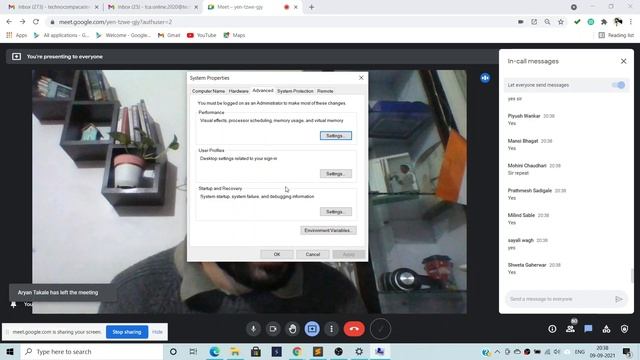The image size is (640, 360).
Task: Select the Advanced tab
Action: pos(262,90)
